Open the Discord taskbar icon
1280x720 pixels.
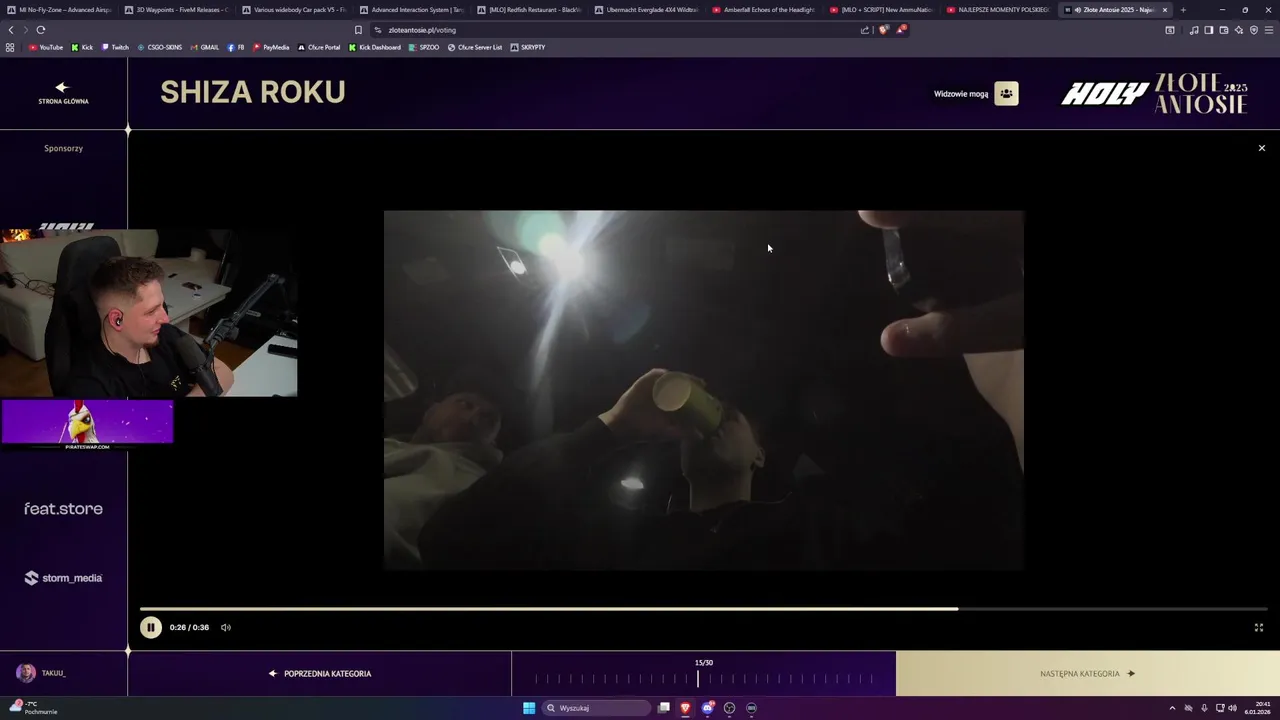click(707, 708)
